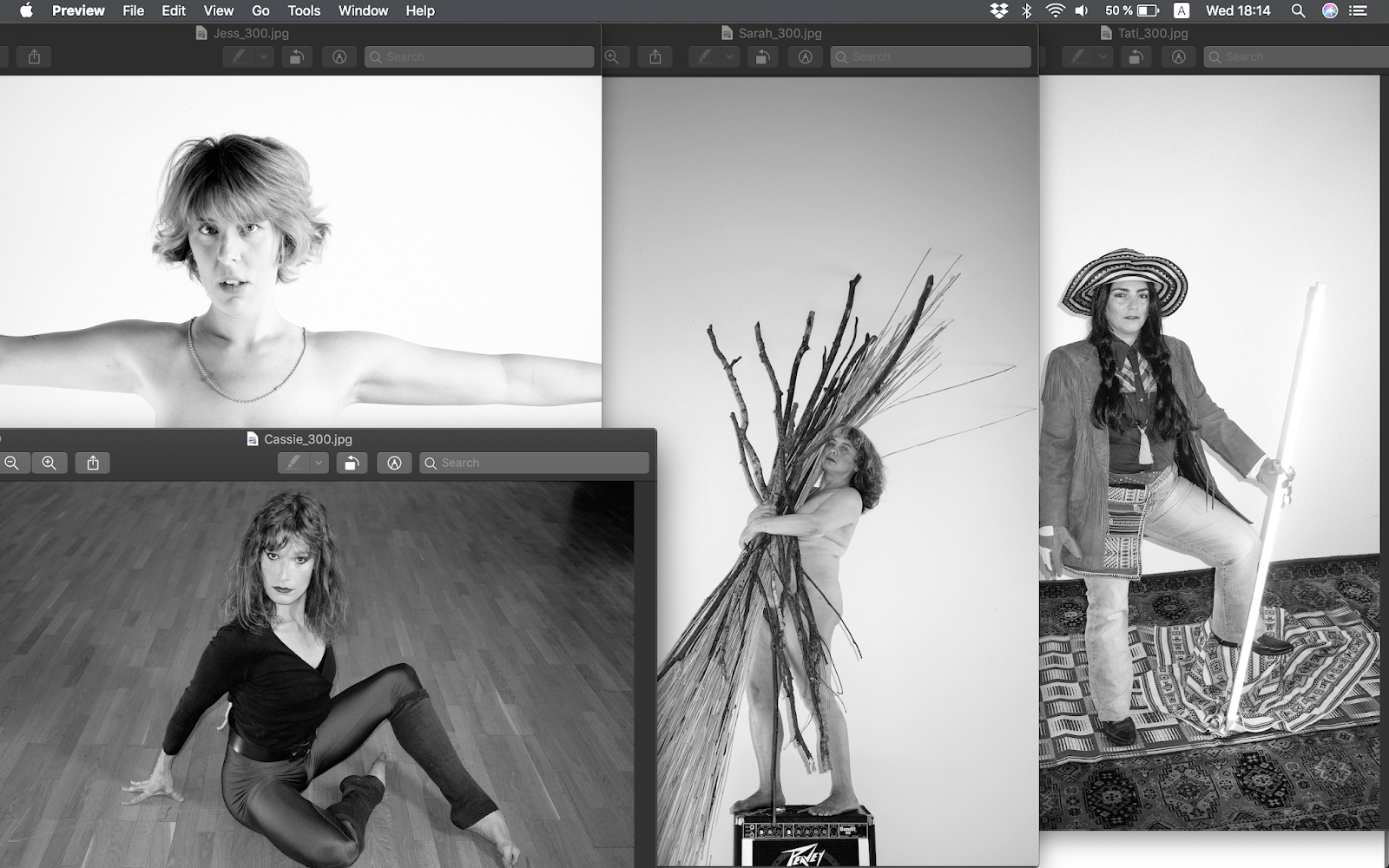Open the Window menu
Image resolution: width=1389 pixels, height=868 pixels.
(x=363, y=10)
